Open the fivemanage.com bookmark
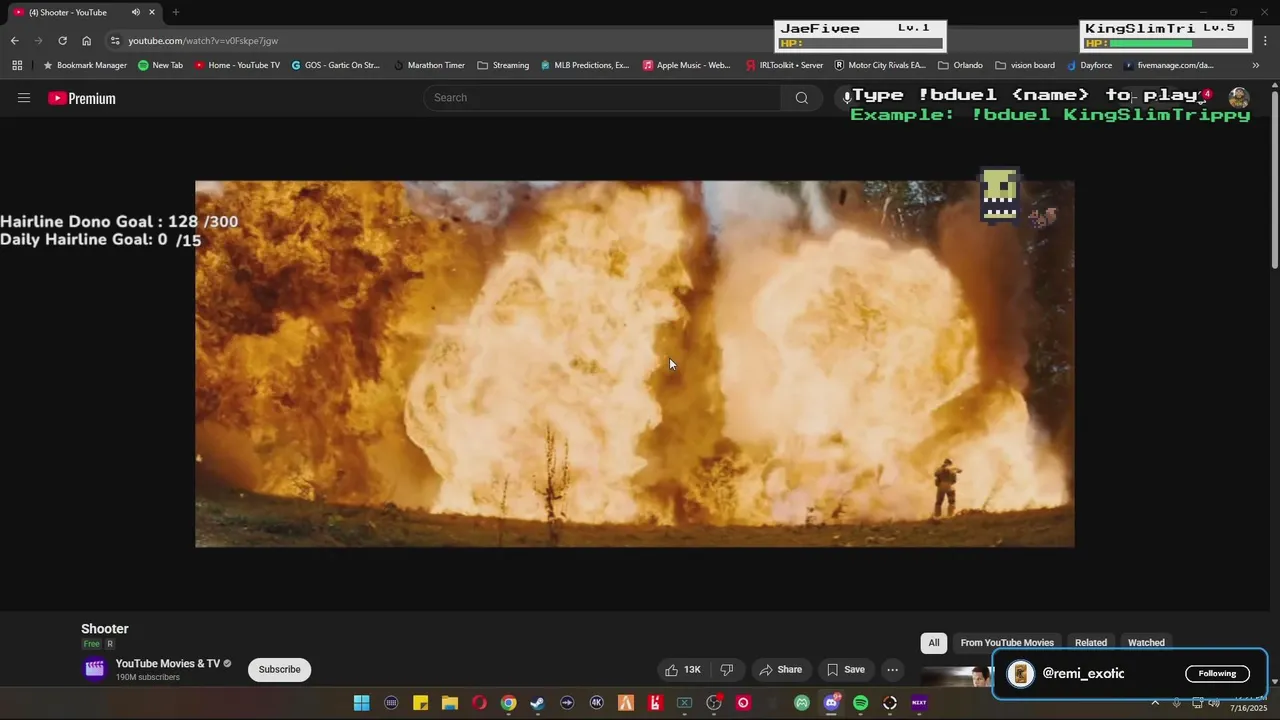Viewport: 1280px width, 720px height. [x=1168, y=65]
